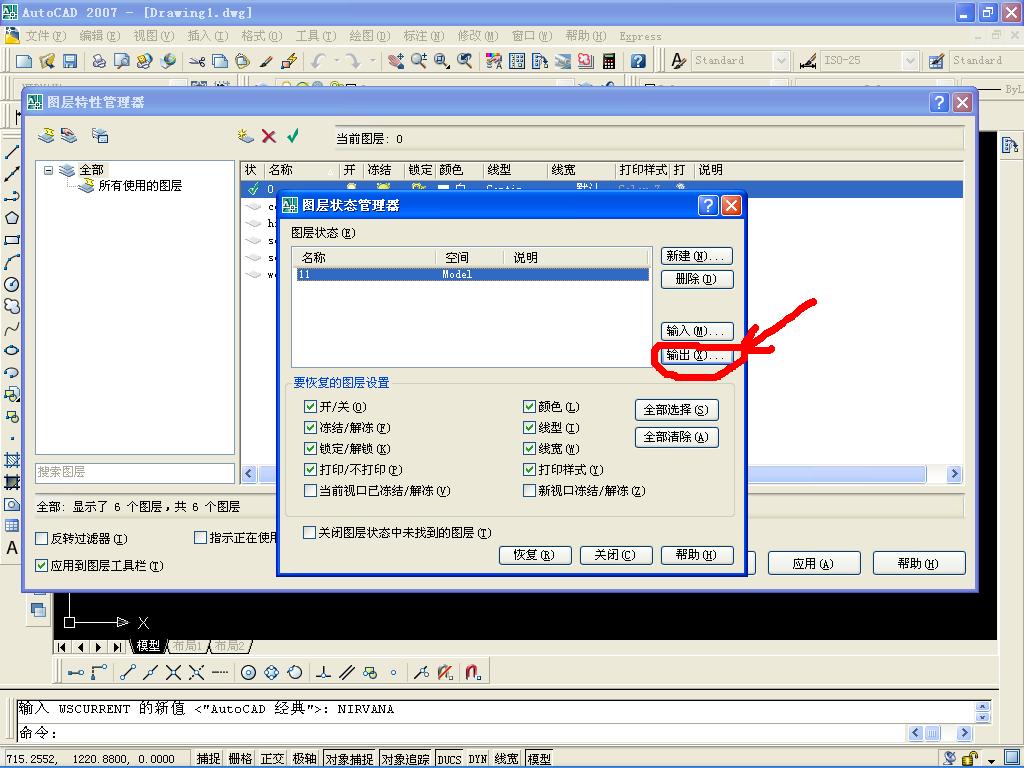
Task: Click the Object Snap Settings magnet icon
Action: click(473, 672)
